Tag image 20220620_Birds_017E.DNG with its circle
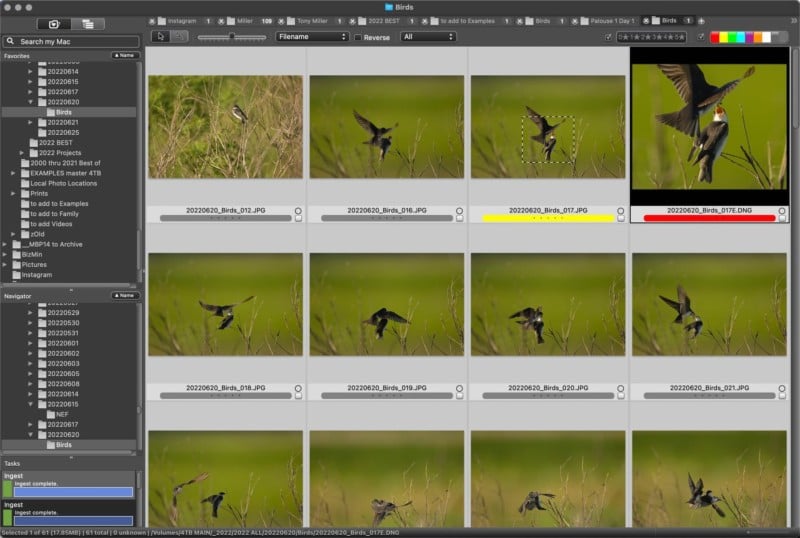800x538 pixels. pyautogui.click(x=782, y=211)
